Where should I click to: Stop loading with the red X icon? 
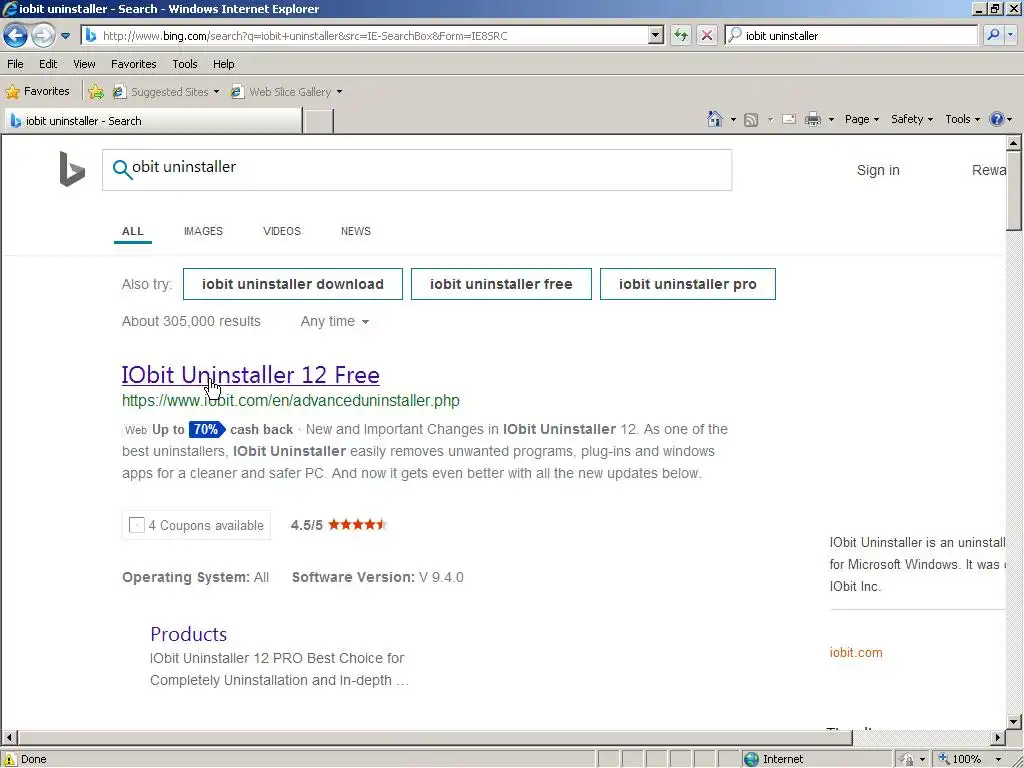tap(707, 35)
